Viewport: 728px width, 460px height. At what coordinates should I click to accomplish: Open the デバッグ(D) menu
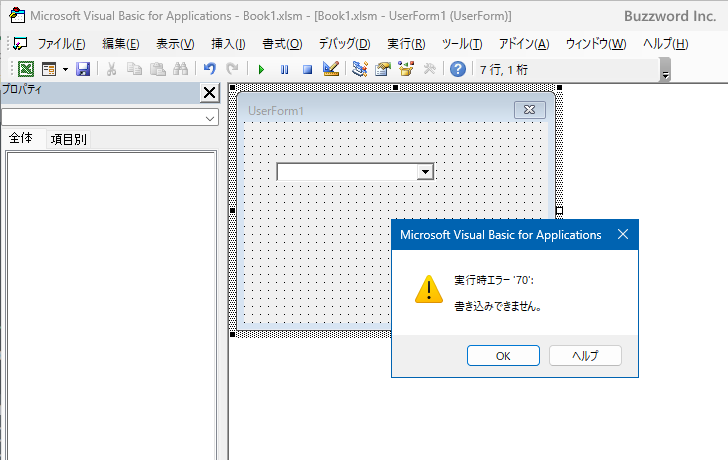point(344,44)
